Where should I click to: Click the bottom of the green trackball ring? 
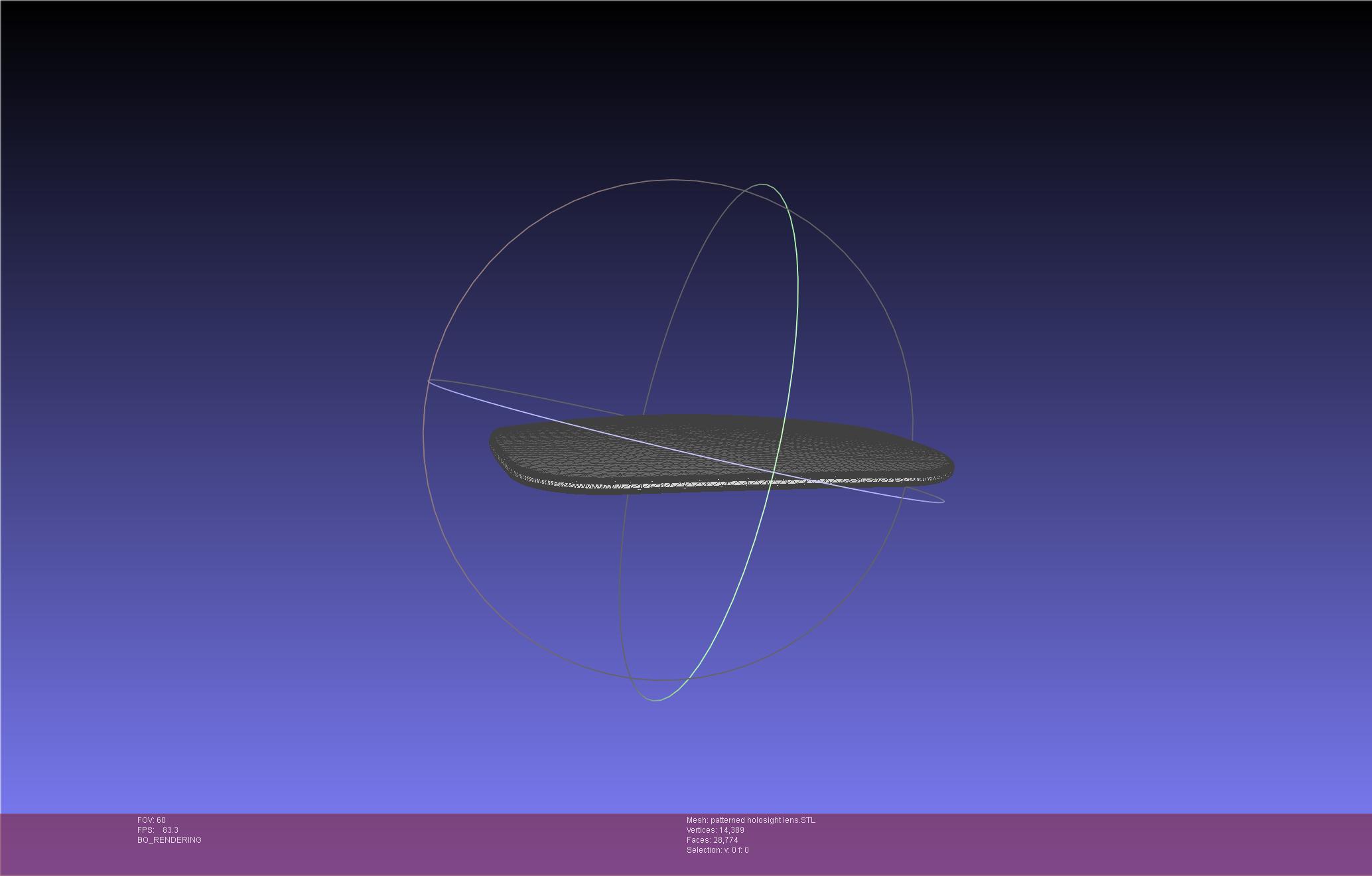click(655, 699)
